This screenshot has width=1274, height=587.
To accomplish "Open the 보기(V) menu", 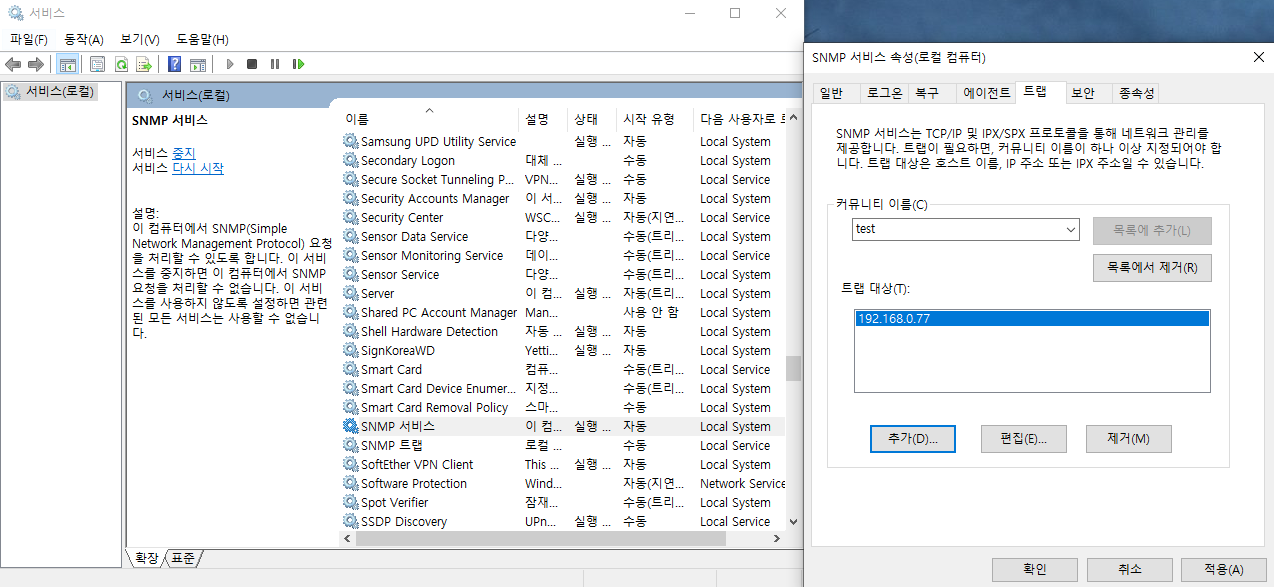I will (x=140, y=39).
